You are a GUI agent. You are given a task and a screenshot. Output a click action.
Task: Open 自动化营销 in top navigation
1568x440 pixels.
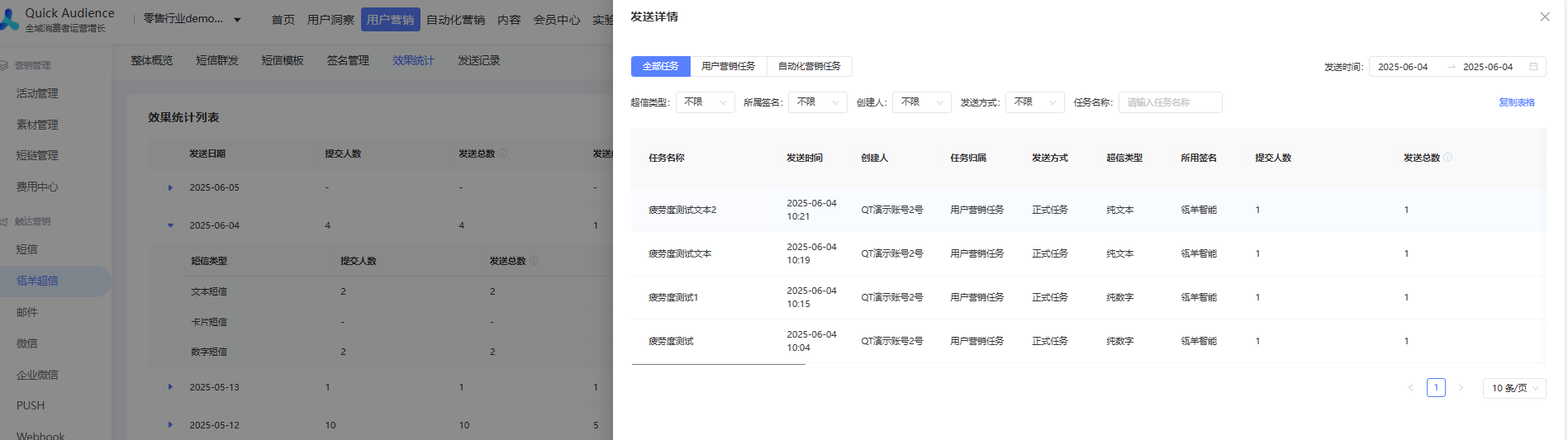[x=455, y=20]
